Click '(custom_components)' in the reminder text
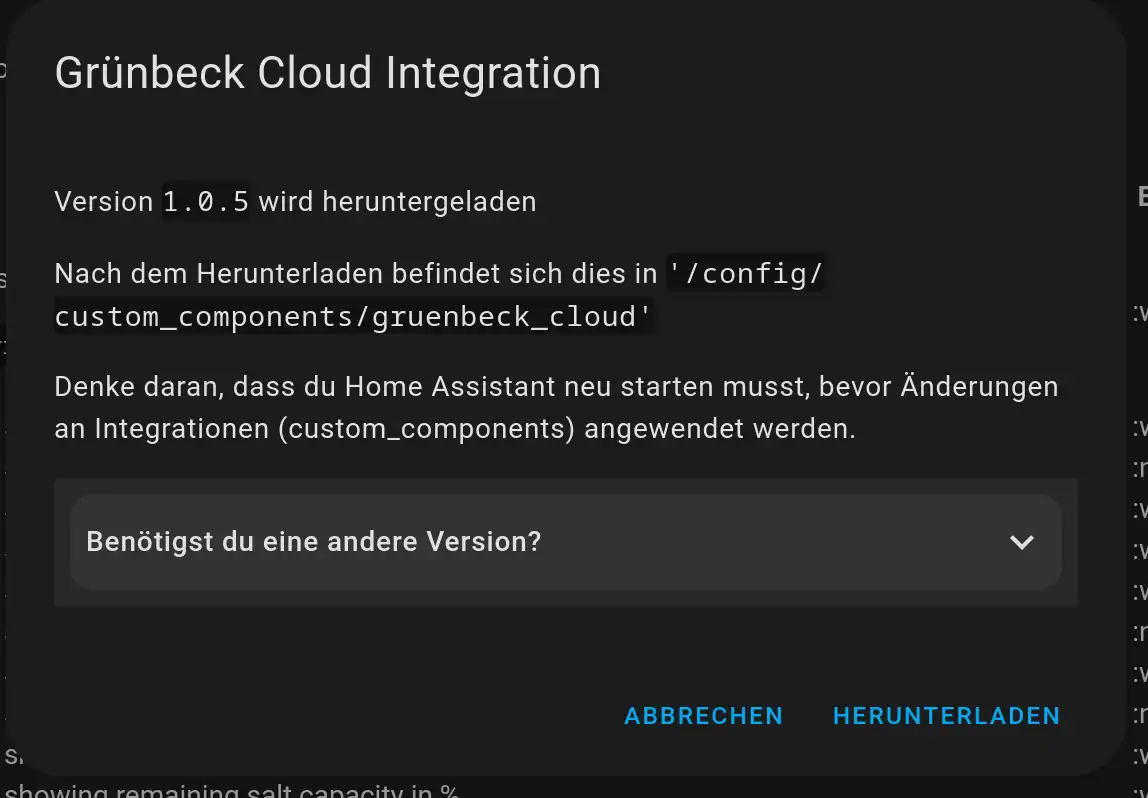Image resolution: width=1148 pixels, height=798 pixels. (x=427, y=429)
